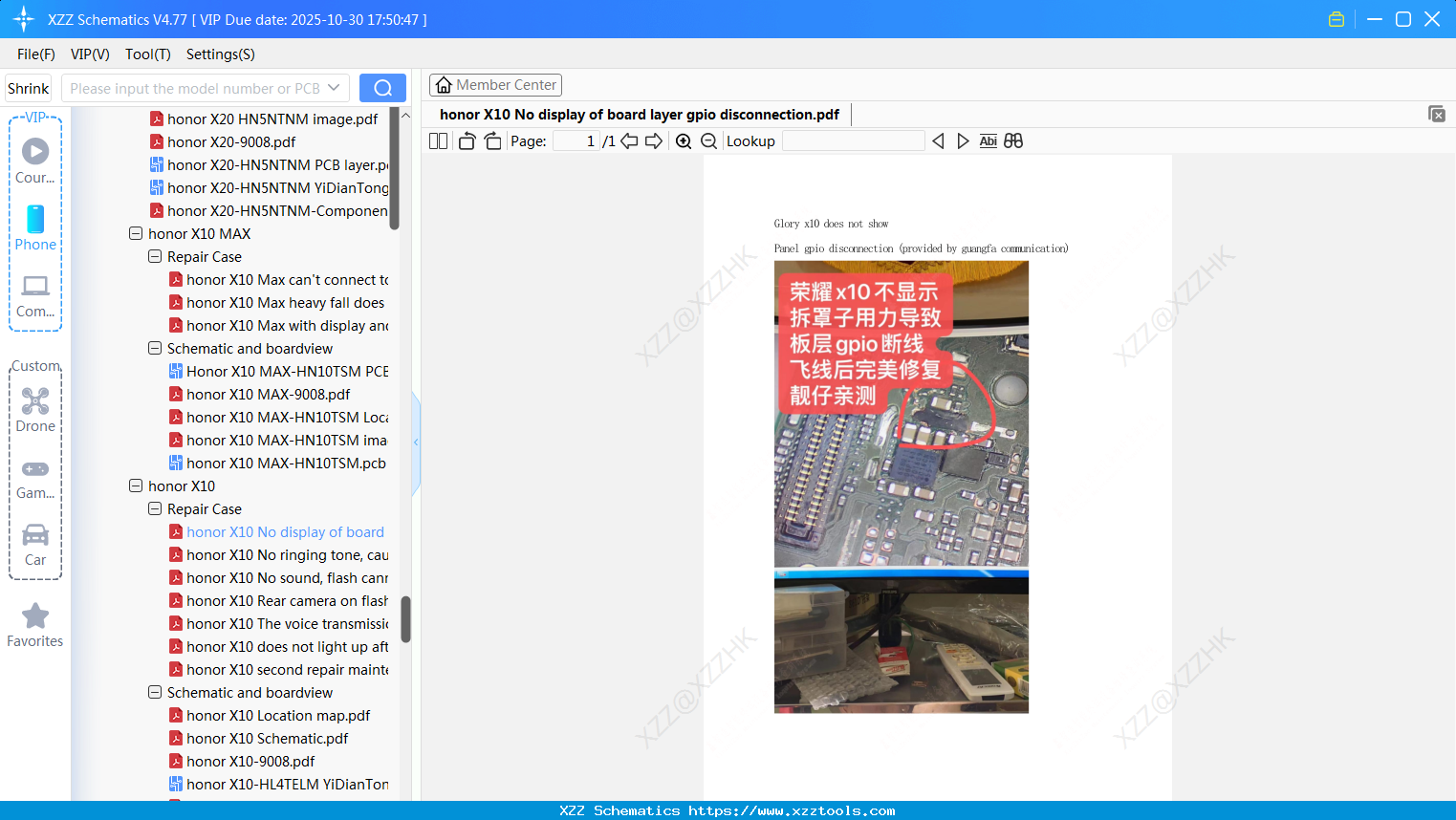The image size is (1456, 820).
Task: Click the repair photo in the PDF
Action: pyautogui.click(x=902, y=487)
